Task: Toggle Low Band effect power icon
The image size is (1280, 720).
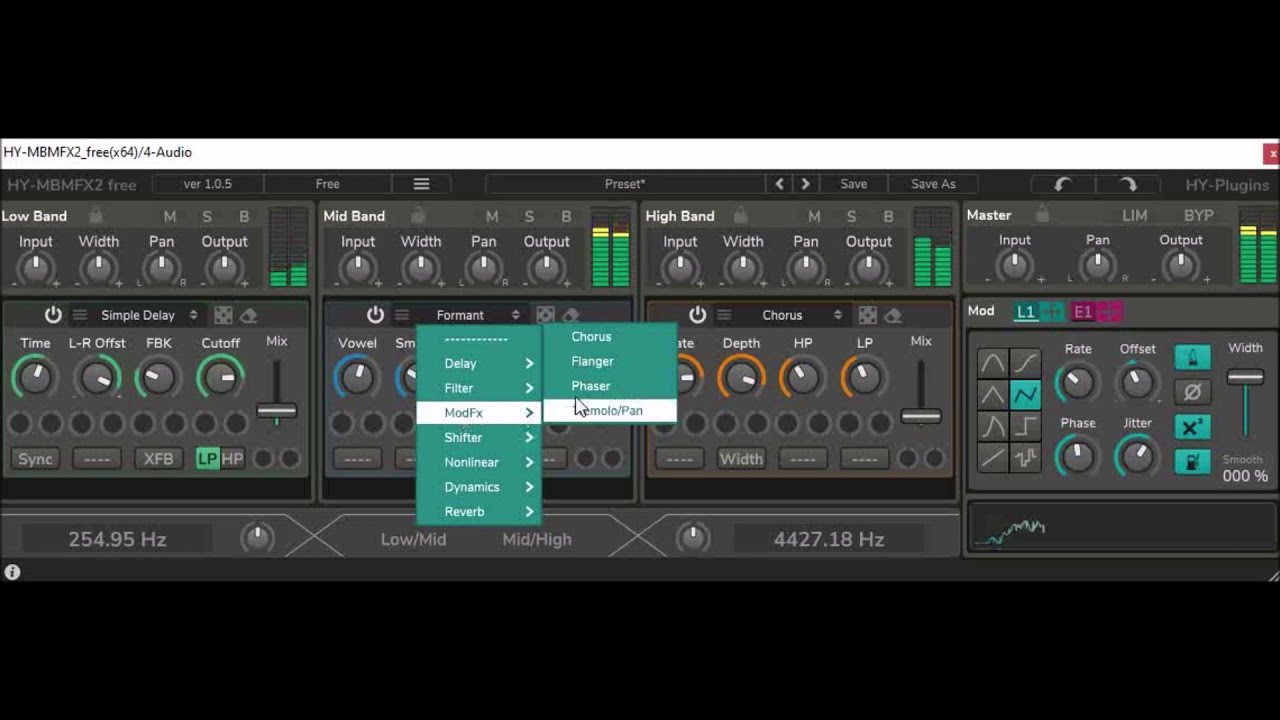Action: coord(53,315)
